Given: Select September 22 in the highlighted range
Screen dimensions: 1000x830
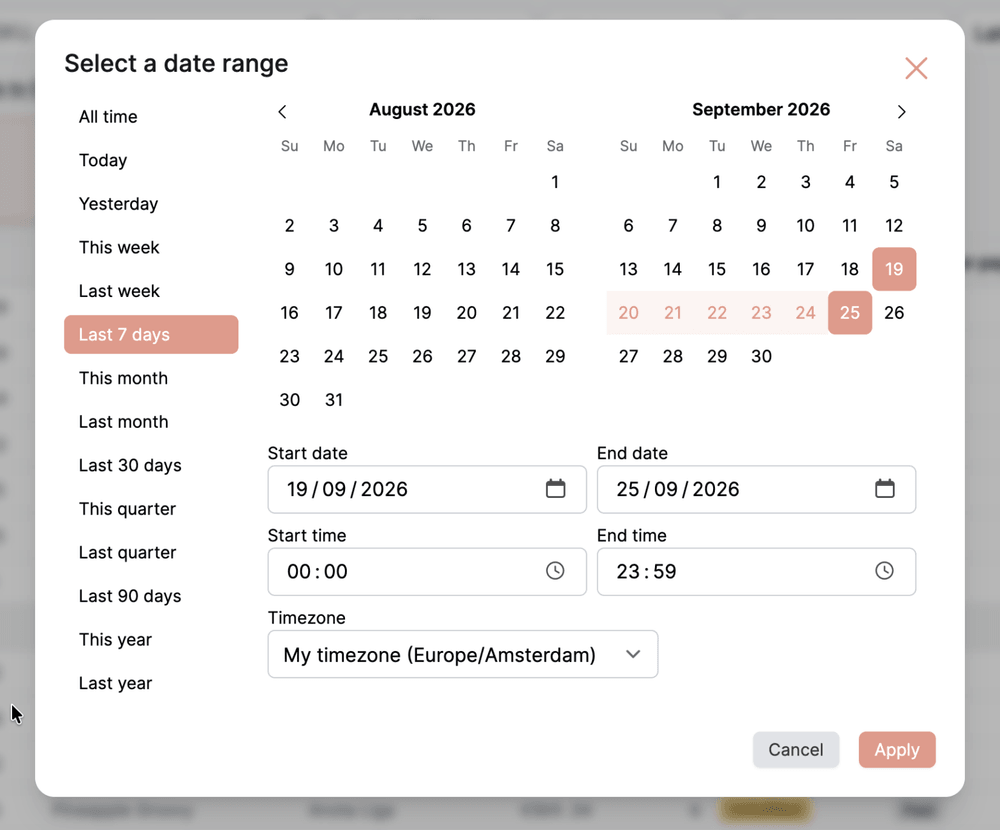Looking at the screenshot, I should click(717, 313).
